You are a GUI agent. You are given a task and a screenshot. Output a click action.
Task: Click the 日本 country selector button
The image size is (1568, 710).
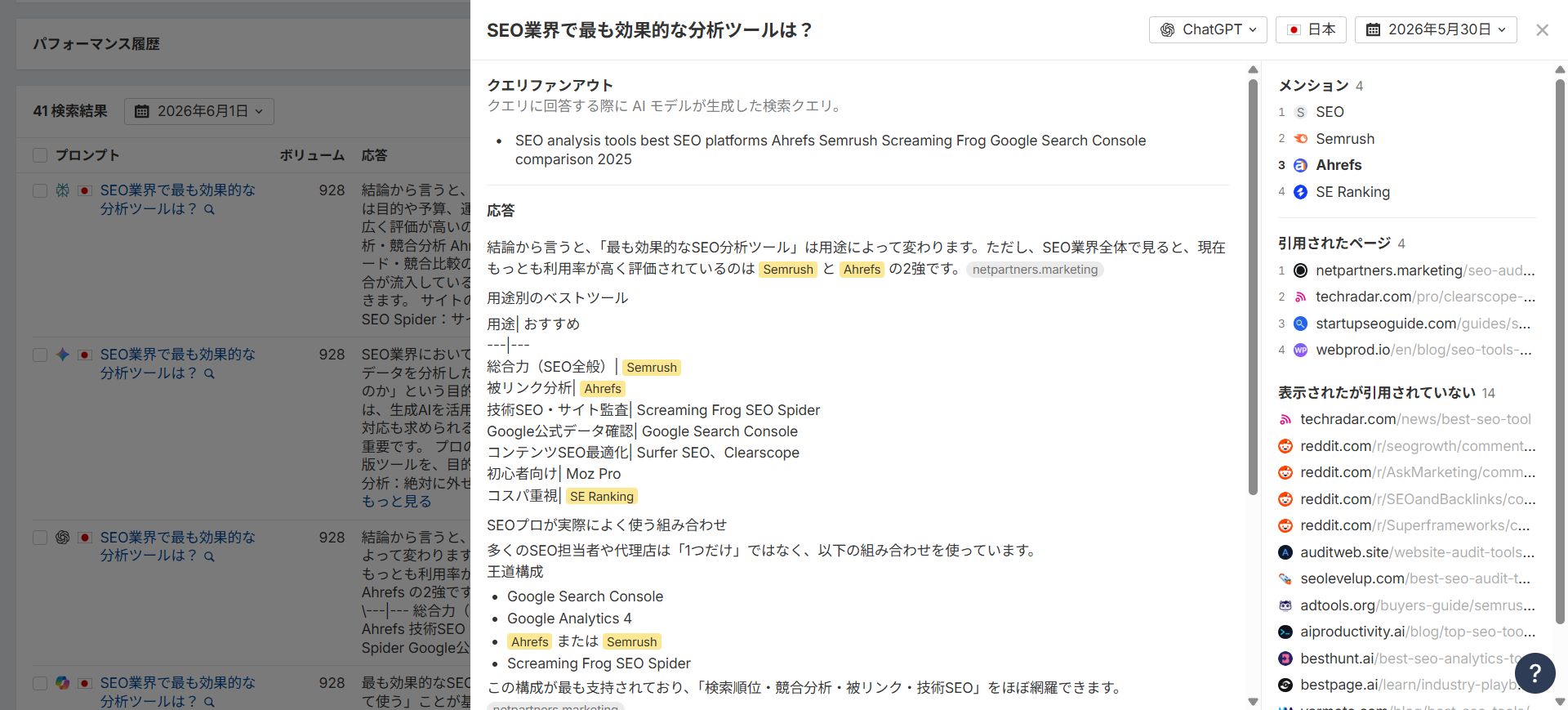1311,29
